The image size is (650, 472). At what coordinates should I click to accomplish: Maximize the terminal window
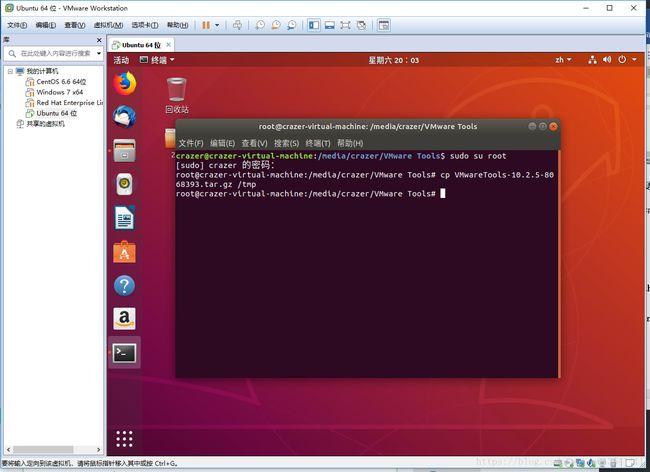pyautogui.click(x=543, y=126)
